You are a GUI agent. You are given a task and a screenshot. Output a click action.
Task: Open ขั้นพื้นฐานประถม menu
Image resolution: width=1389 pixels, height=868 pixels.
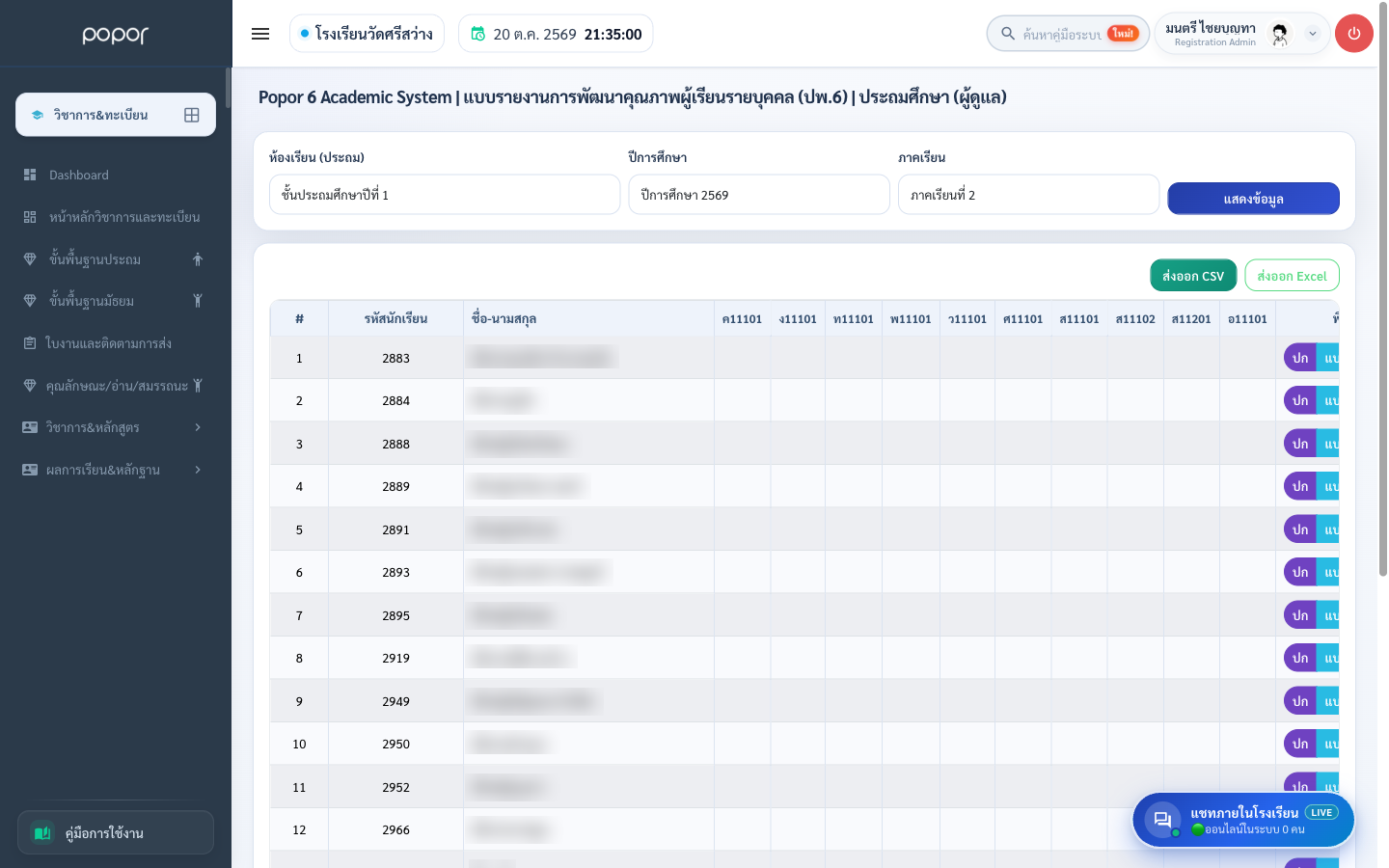[116, 259]
